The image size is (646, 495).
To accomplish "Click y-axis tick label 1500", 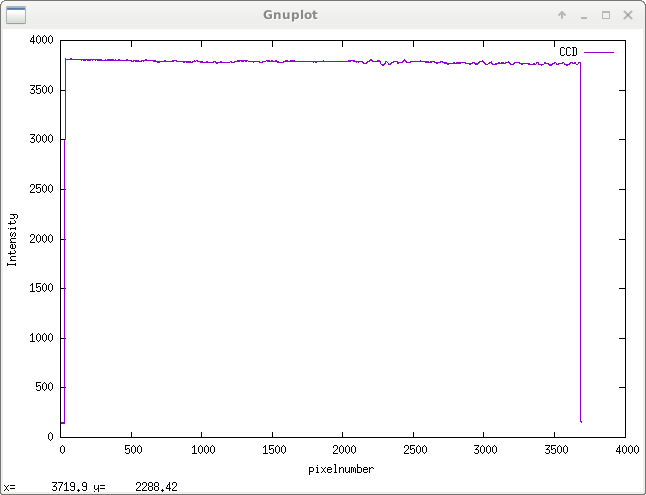I will pyautogui.click(x=42, y=288).
